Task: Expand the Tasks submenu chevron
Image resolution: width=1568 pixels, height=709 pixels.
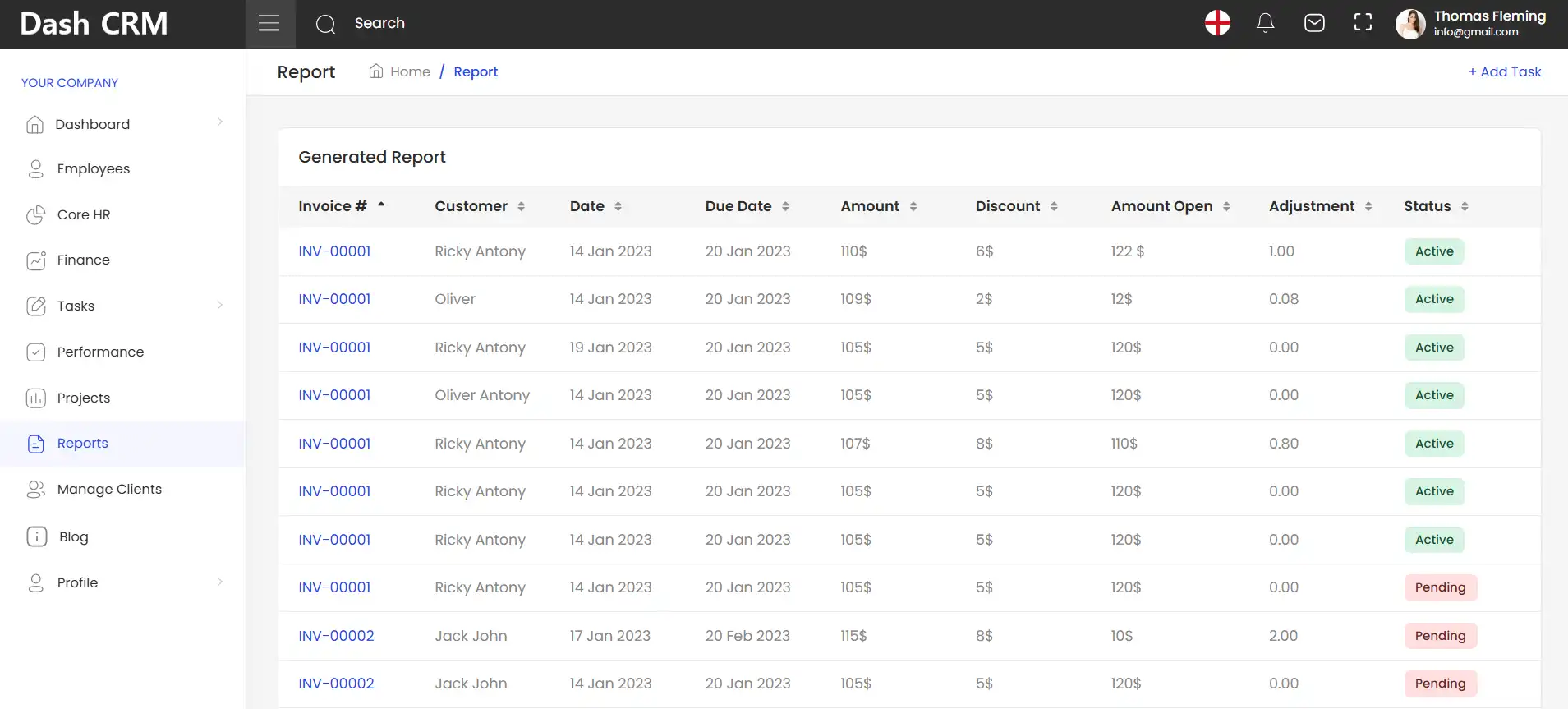Action: (x=220, y=305)
